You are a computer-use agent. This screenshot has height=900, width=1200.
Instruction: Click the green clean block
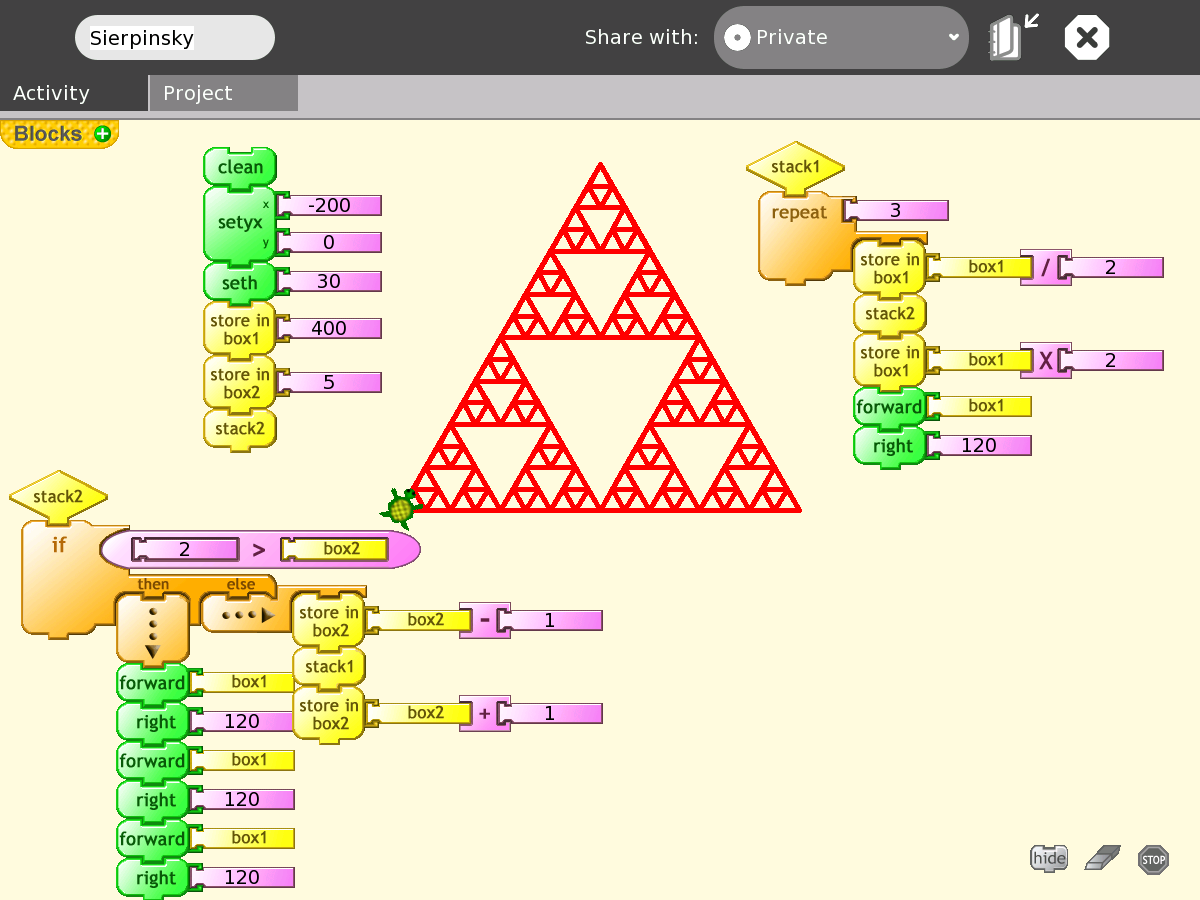[240, 167]
